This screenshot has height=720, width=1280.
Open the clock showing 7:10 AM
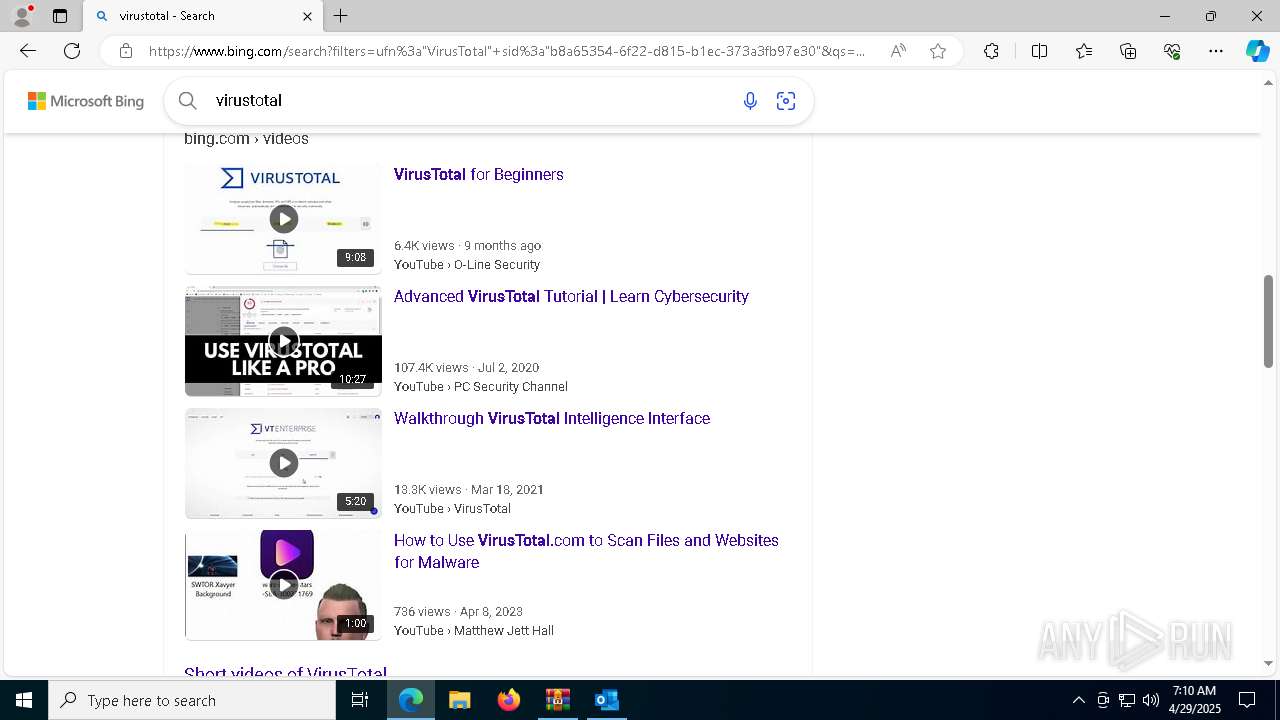click(x=1194, y=700)
